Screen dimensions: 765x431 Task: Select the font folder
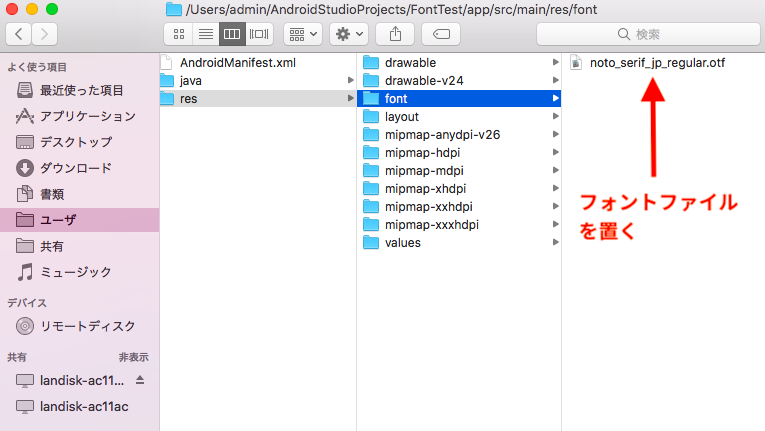pyautogui.click(x=459, y=99)
